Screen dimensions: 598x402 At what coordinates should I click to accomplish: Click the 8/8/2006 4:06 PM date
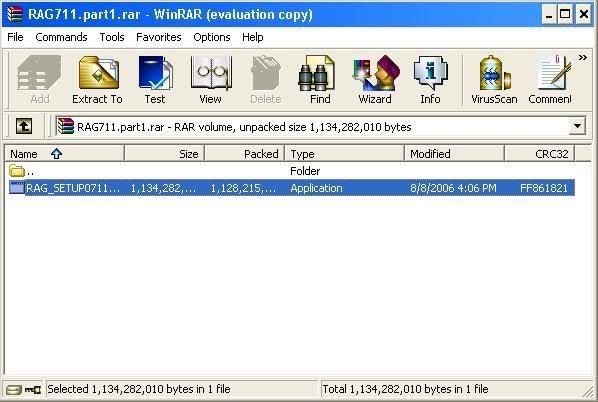click(453, 188)
